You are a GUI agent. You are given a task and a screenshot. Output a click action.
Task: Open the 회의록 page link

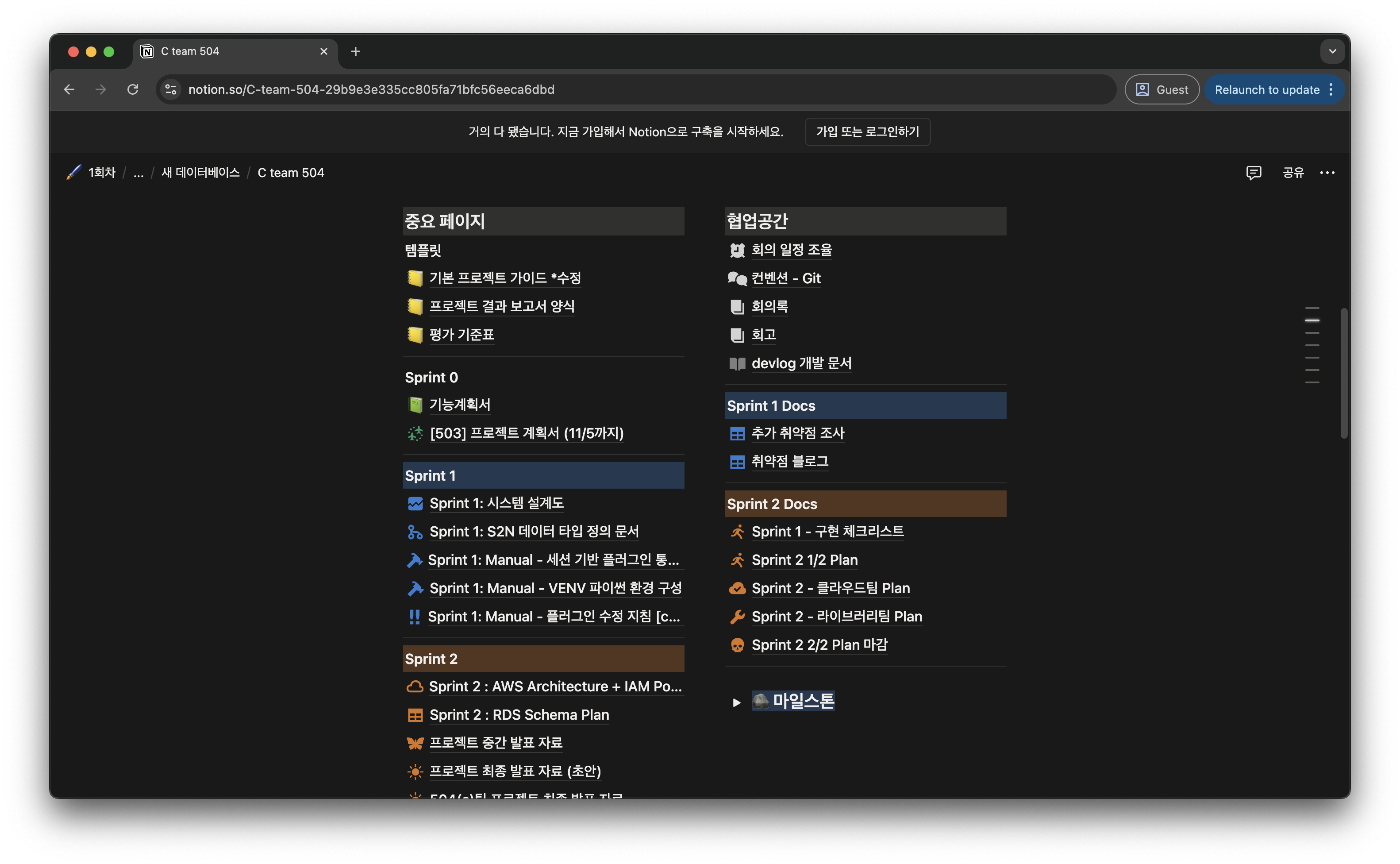[769, 306]
